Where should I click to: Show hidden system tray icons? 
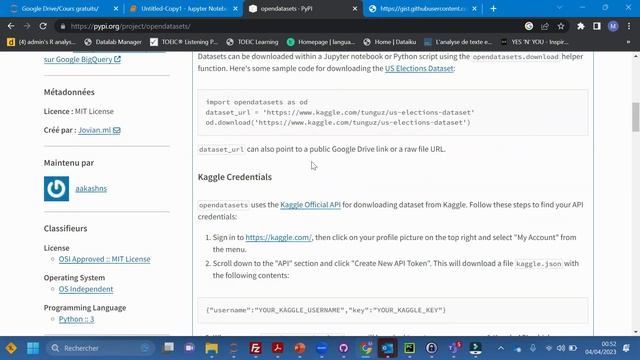501,348
